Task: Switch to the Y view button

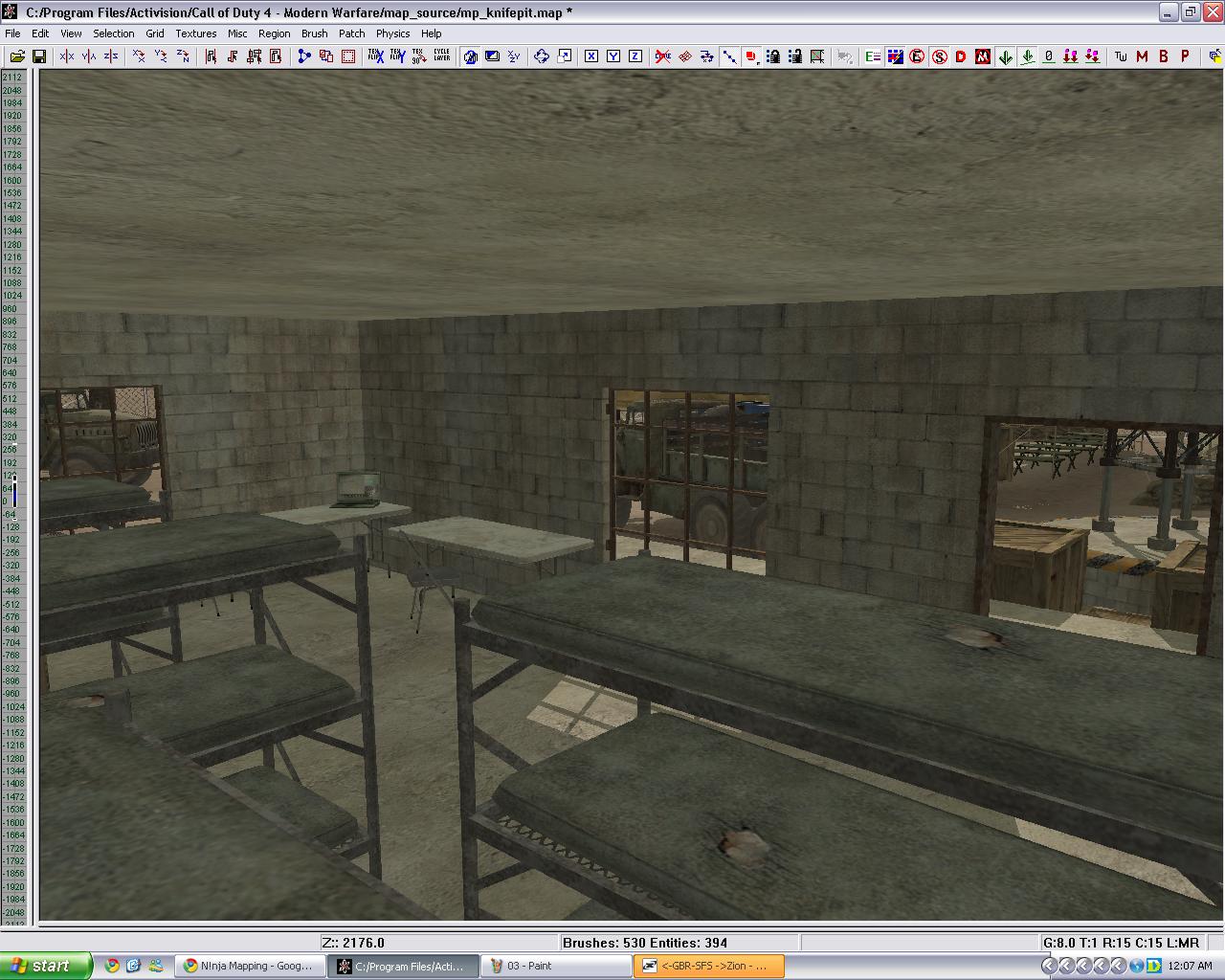Action: pyautogui.click(x=613, y=56)
